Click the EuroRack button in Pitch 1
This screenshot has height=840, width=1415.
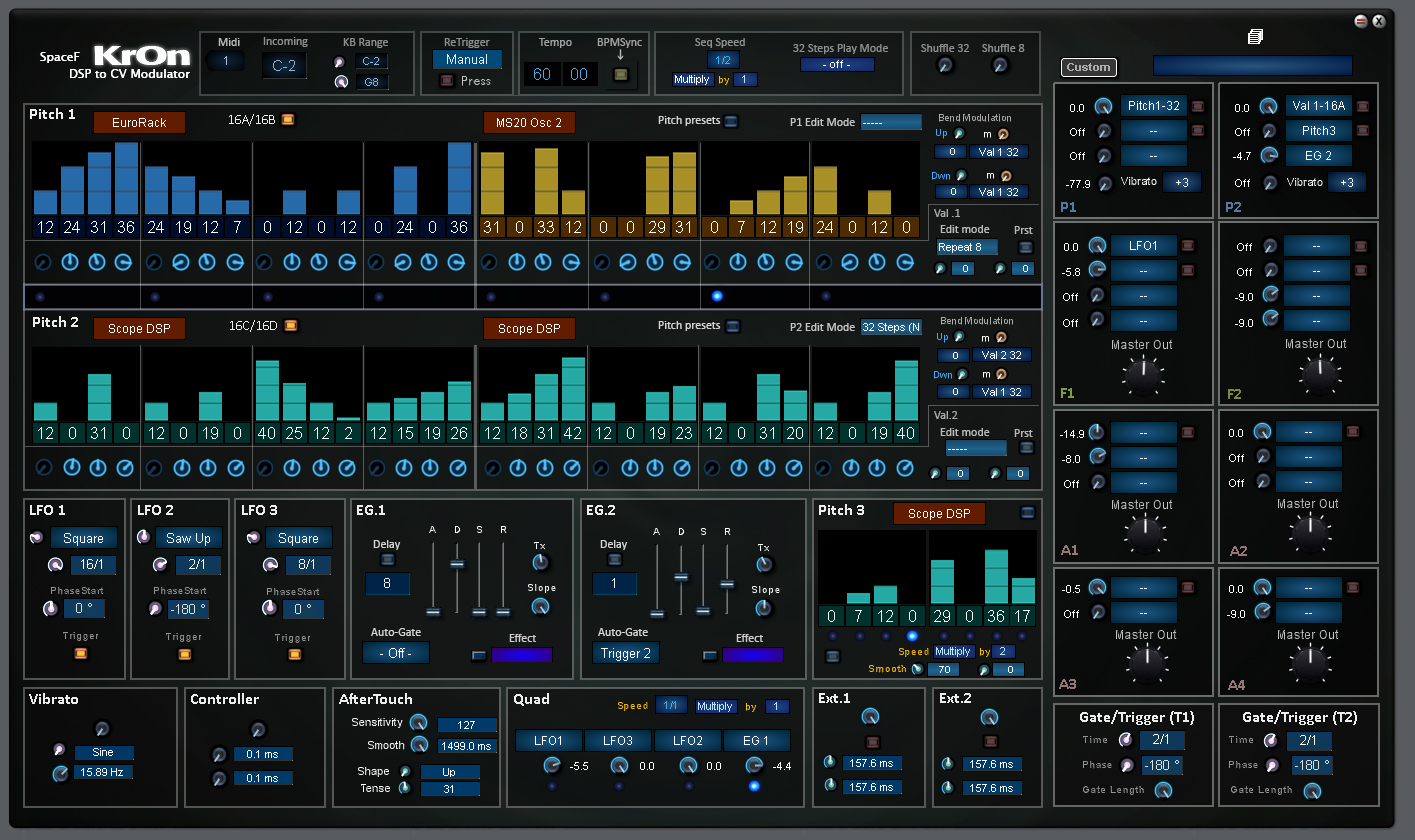coord(139,123)
